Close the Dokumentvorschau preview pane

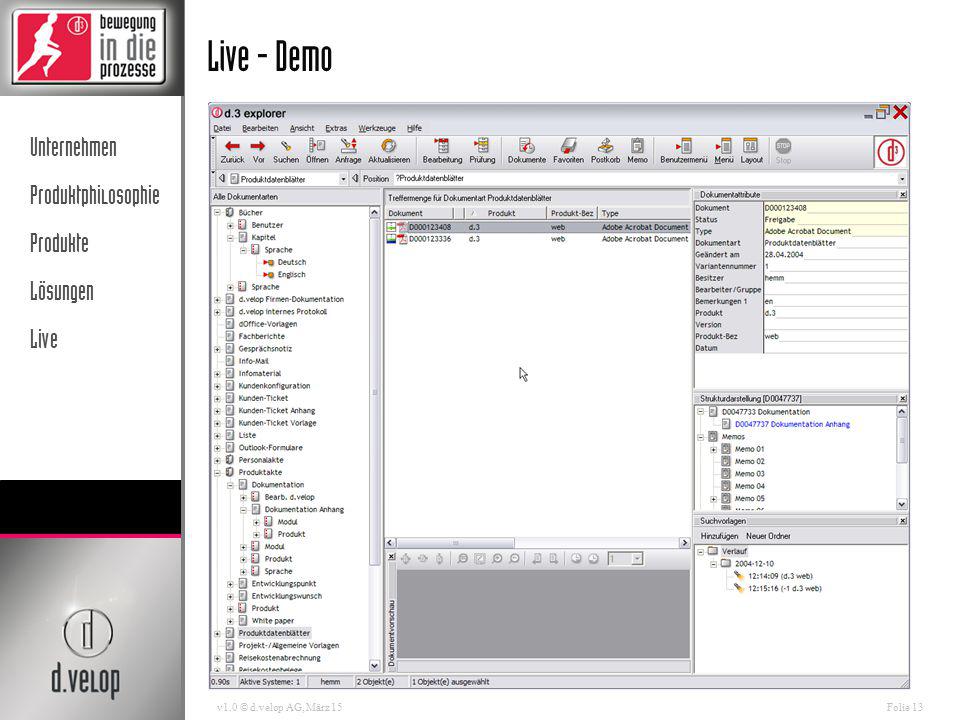coord(391,557)
